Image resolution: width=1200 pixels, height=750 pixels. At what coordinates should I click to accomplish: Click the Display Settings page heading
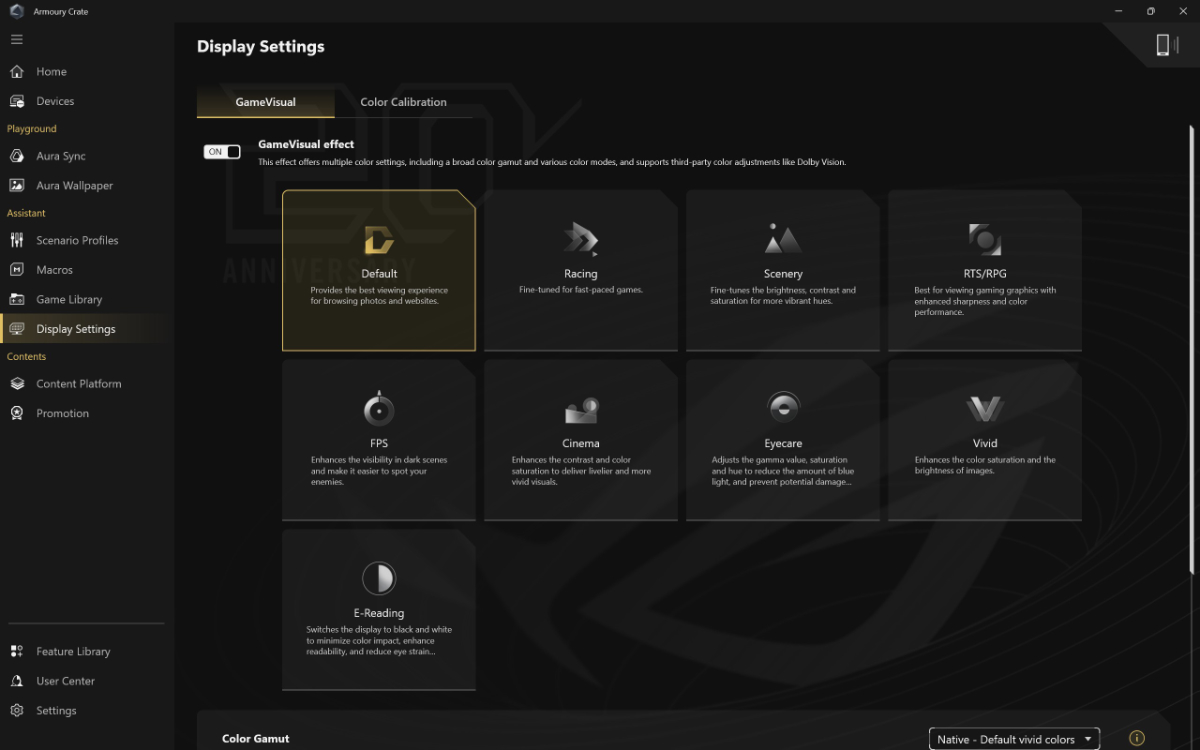pos(261,46)
